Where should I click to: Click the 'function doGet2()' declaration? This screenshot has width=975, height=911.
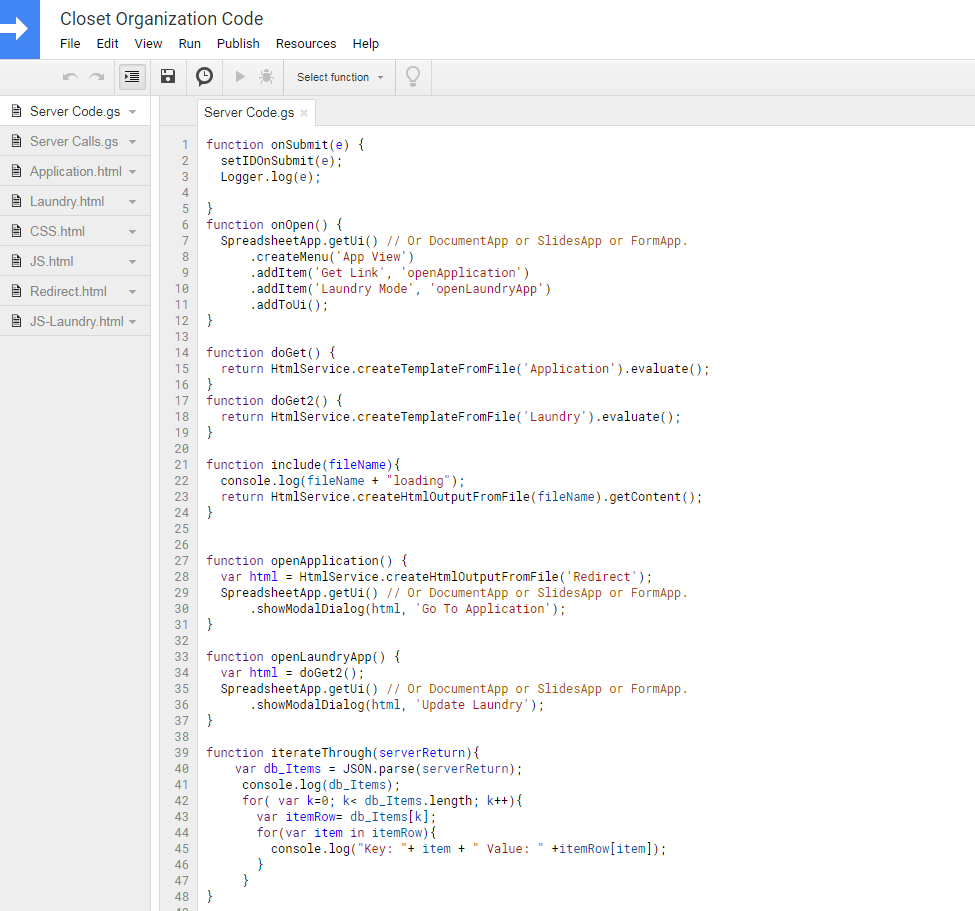coord(274,400)
